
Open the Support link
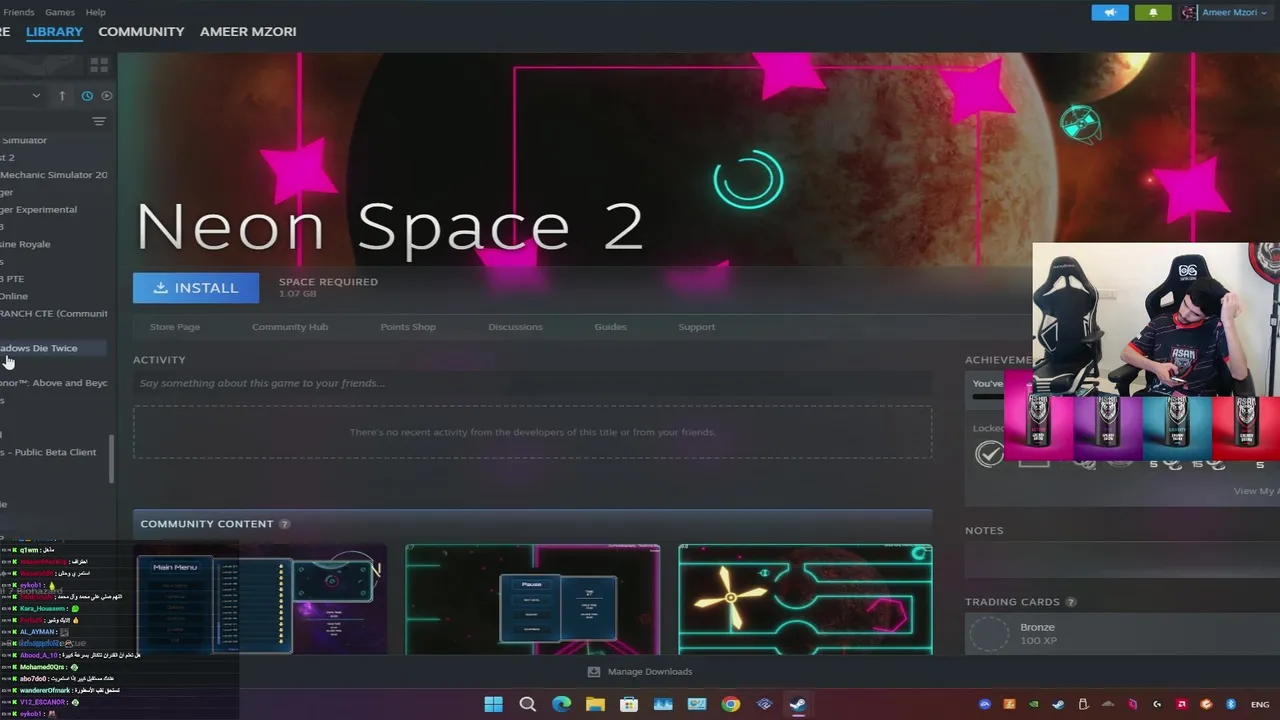(696, 327)
